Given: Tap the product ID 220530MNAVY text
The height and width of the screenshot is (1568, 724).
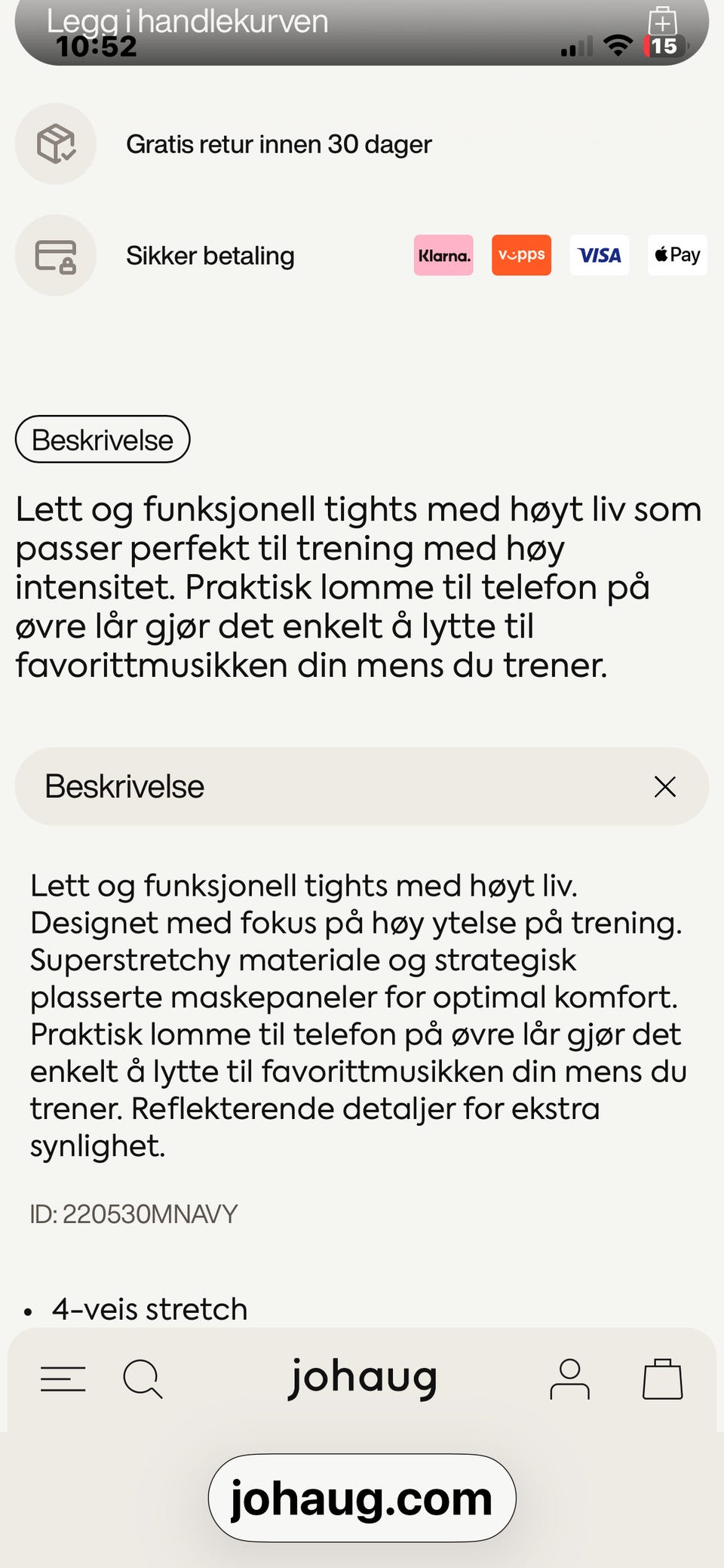Looking at the screenshot, I should click(133, 1214).
